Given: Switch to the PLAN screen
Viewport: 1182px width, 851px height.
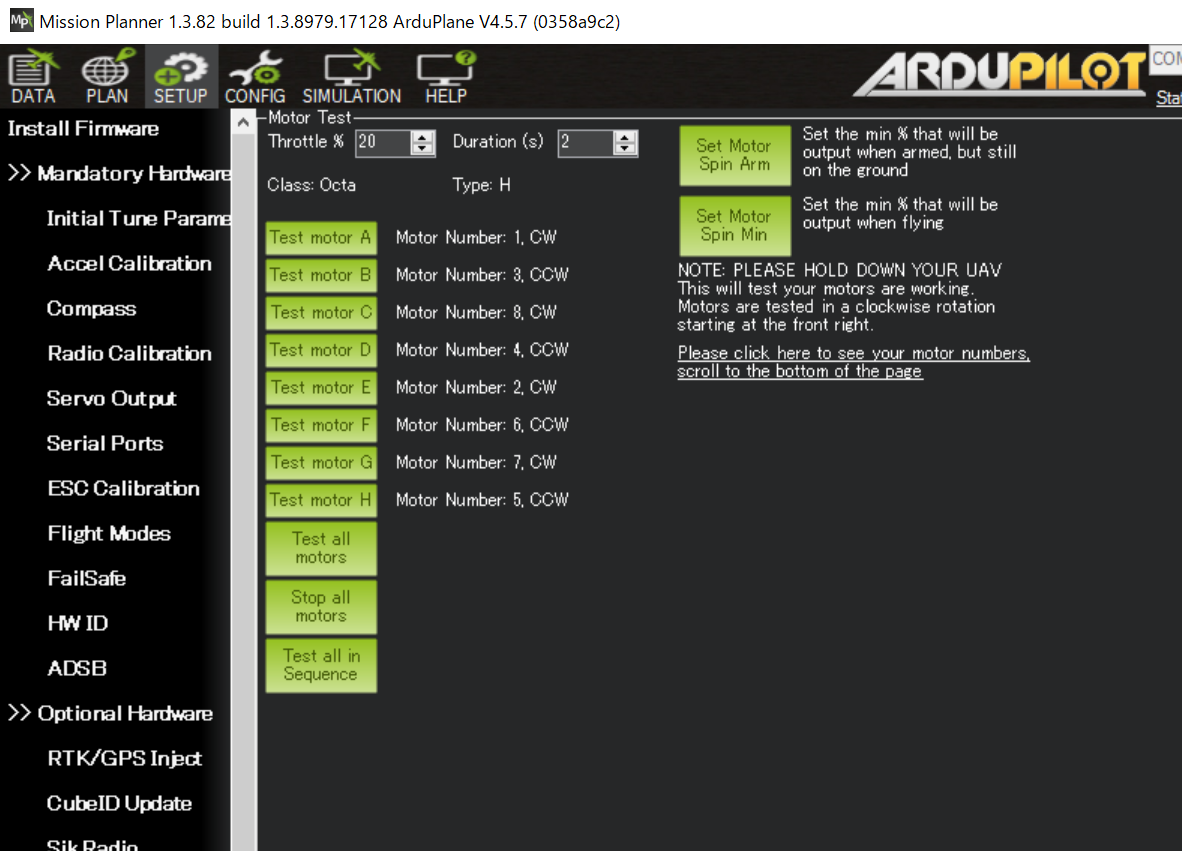Looking at the screenshot, I should 106,75.
